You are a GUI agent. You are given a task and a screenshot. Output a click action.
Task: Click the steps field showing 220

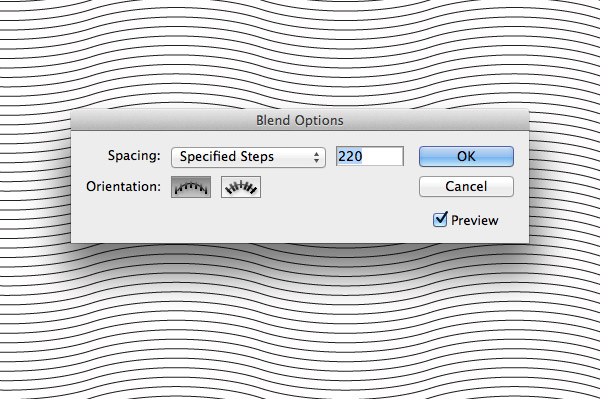[x=370, y=156]
